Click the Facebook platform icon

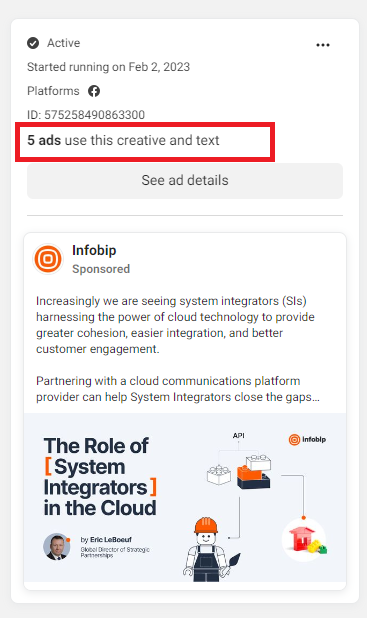[x=94, y=91]
